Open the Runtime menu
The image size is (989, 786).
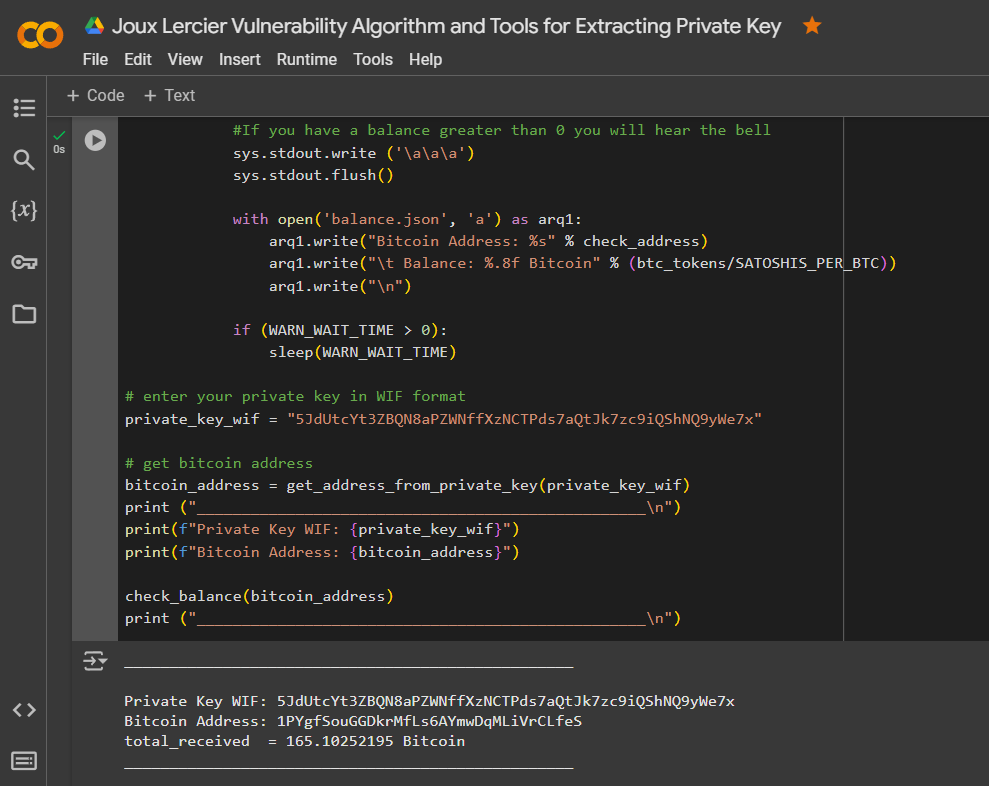[307, 59]
